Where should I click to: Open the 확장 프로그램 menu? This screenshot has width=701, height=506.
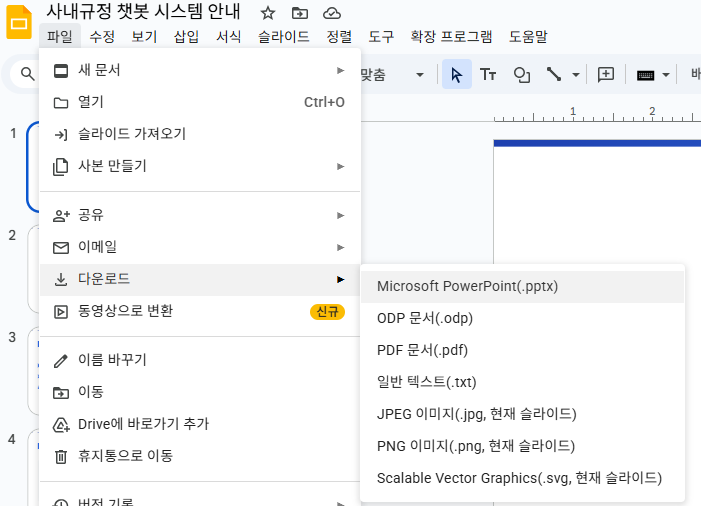click(452, 36)
